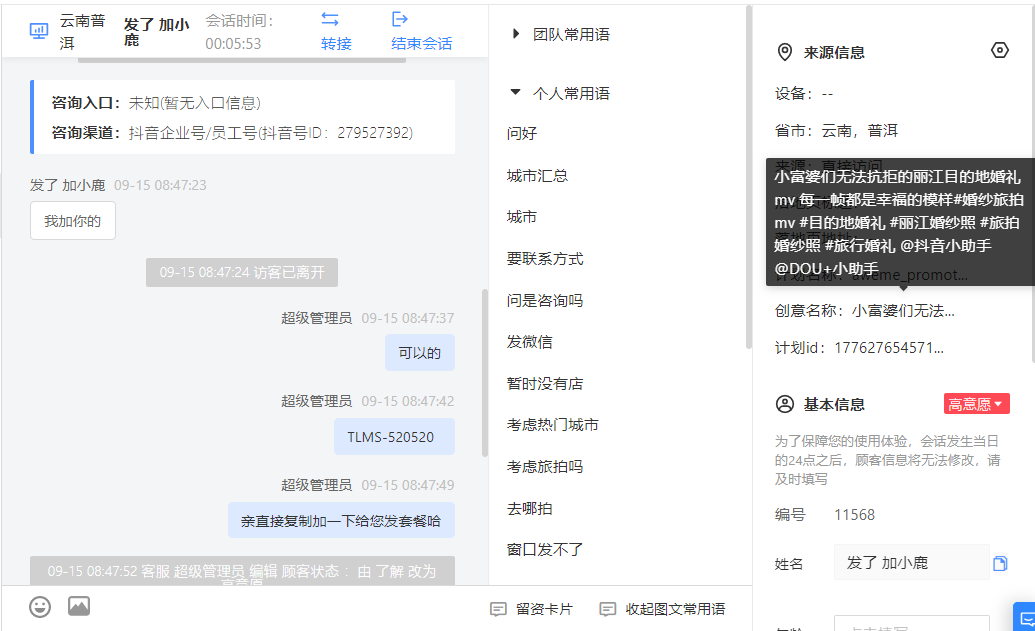
Task: Click the 转接 transfer arrows icon
Action: [330, 19]
